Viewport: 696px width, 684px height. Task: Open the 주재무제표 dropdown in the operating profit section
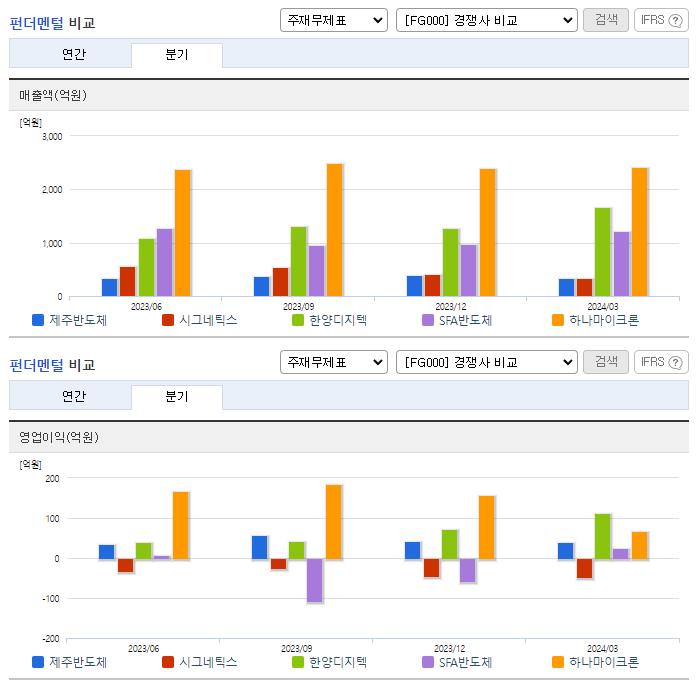point(334,362)
